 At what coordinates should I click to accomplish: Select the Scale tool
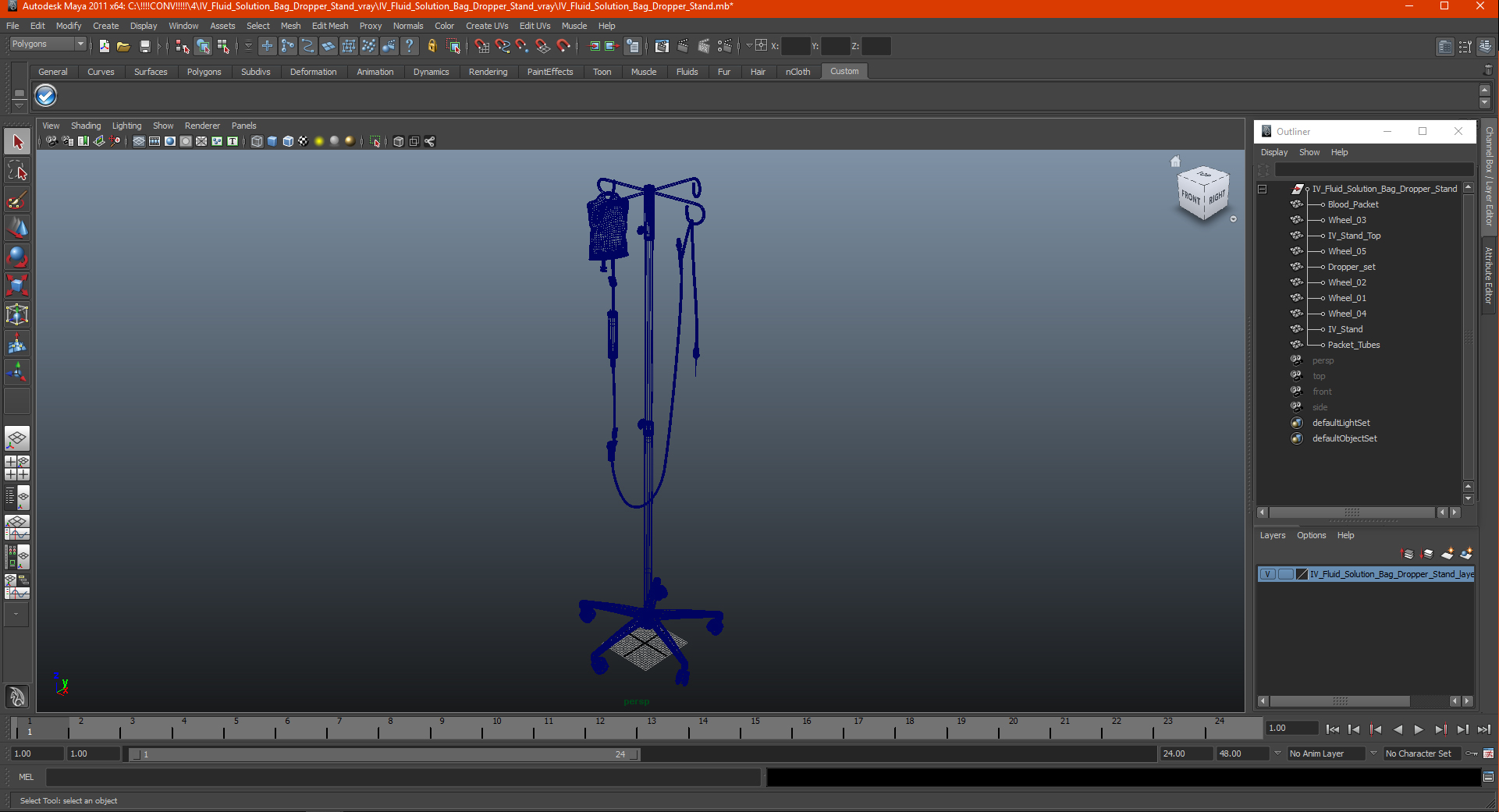pyautogui.click(x=17, y=286)
